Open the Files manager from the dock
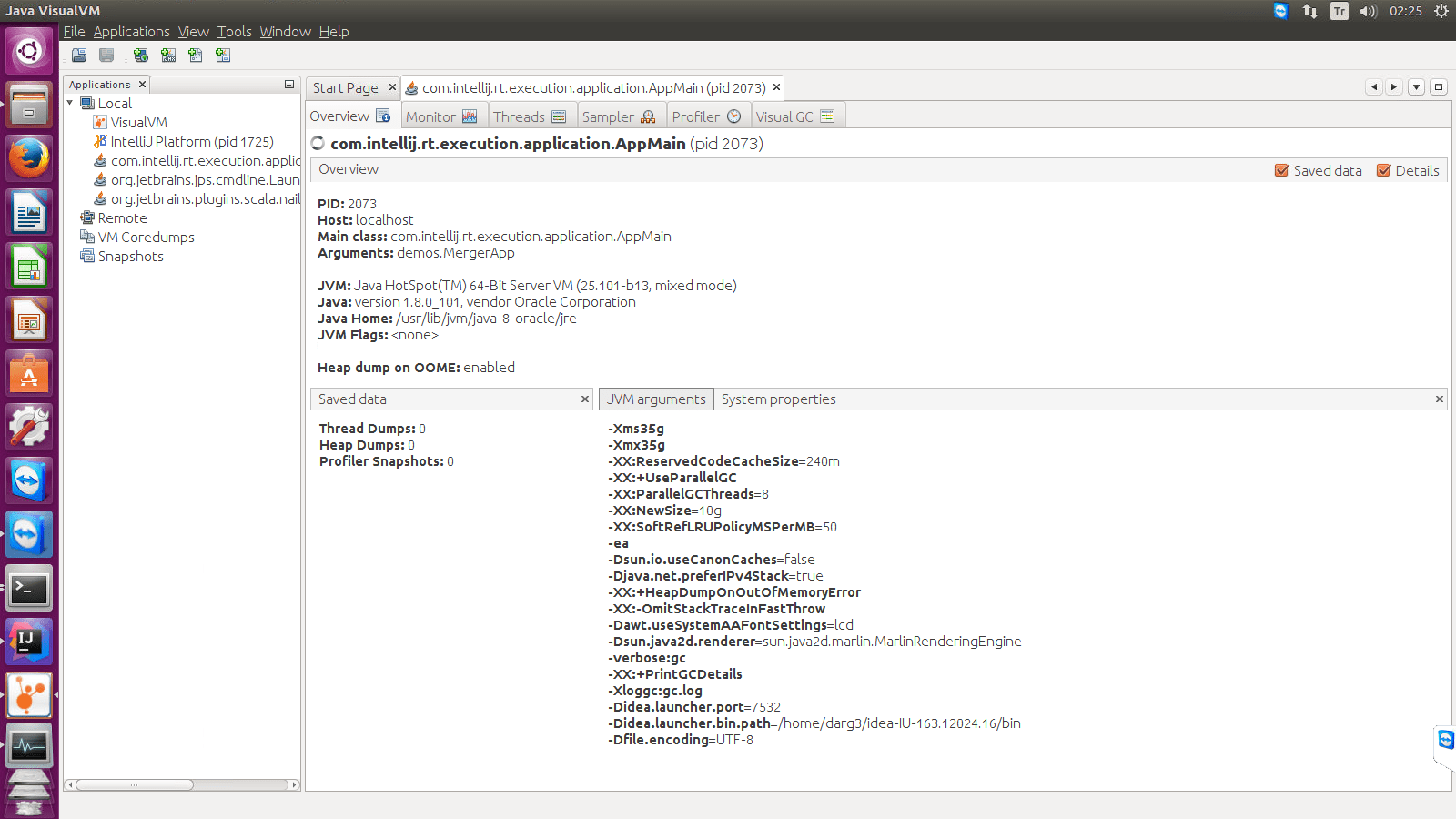Screen dimensions: 1456x819 (29, 105)
